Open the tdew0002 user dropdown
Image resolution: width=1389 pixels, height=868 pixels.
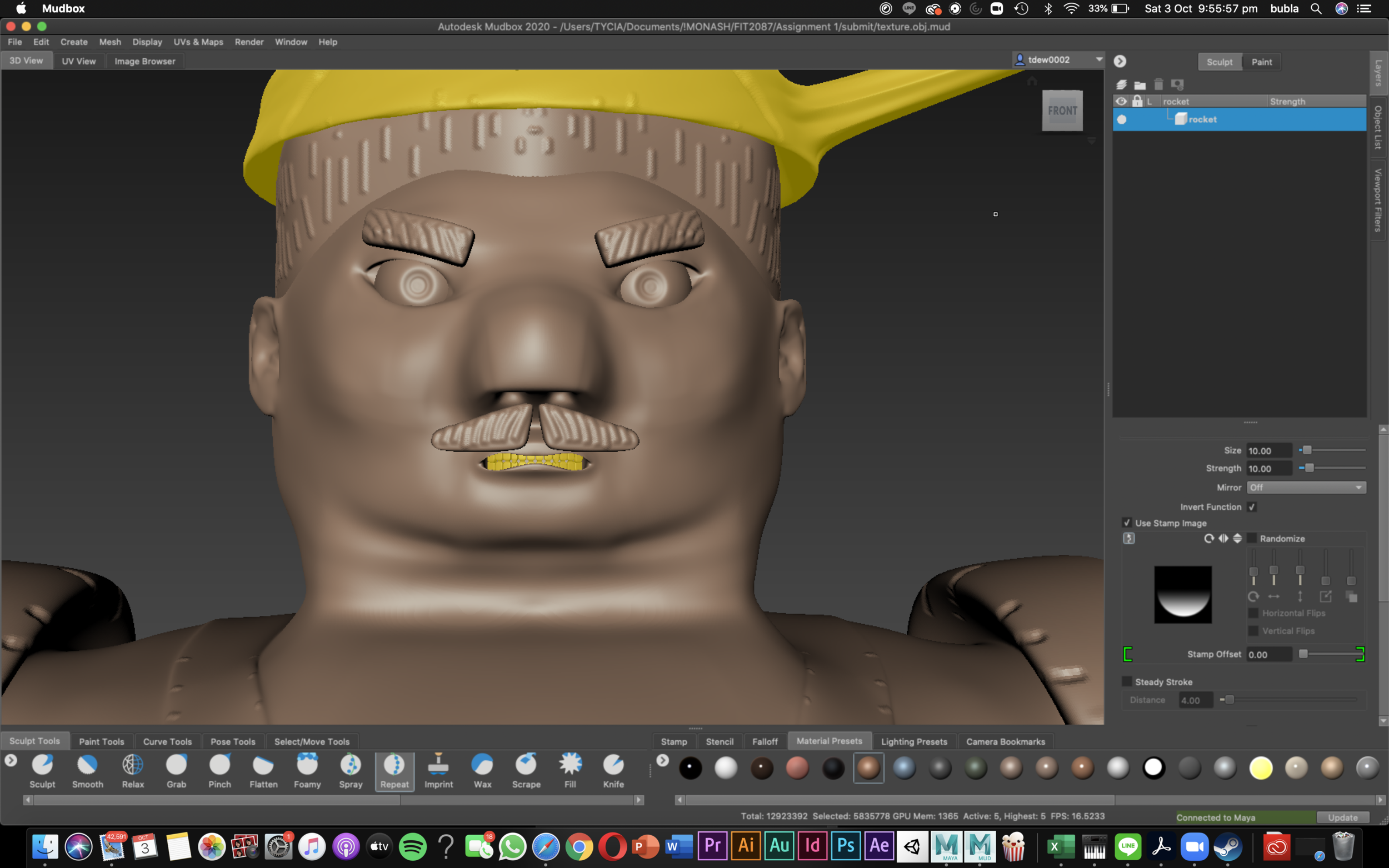pos(1058,60)
